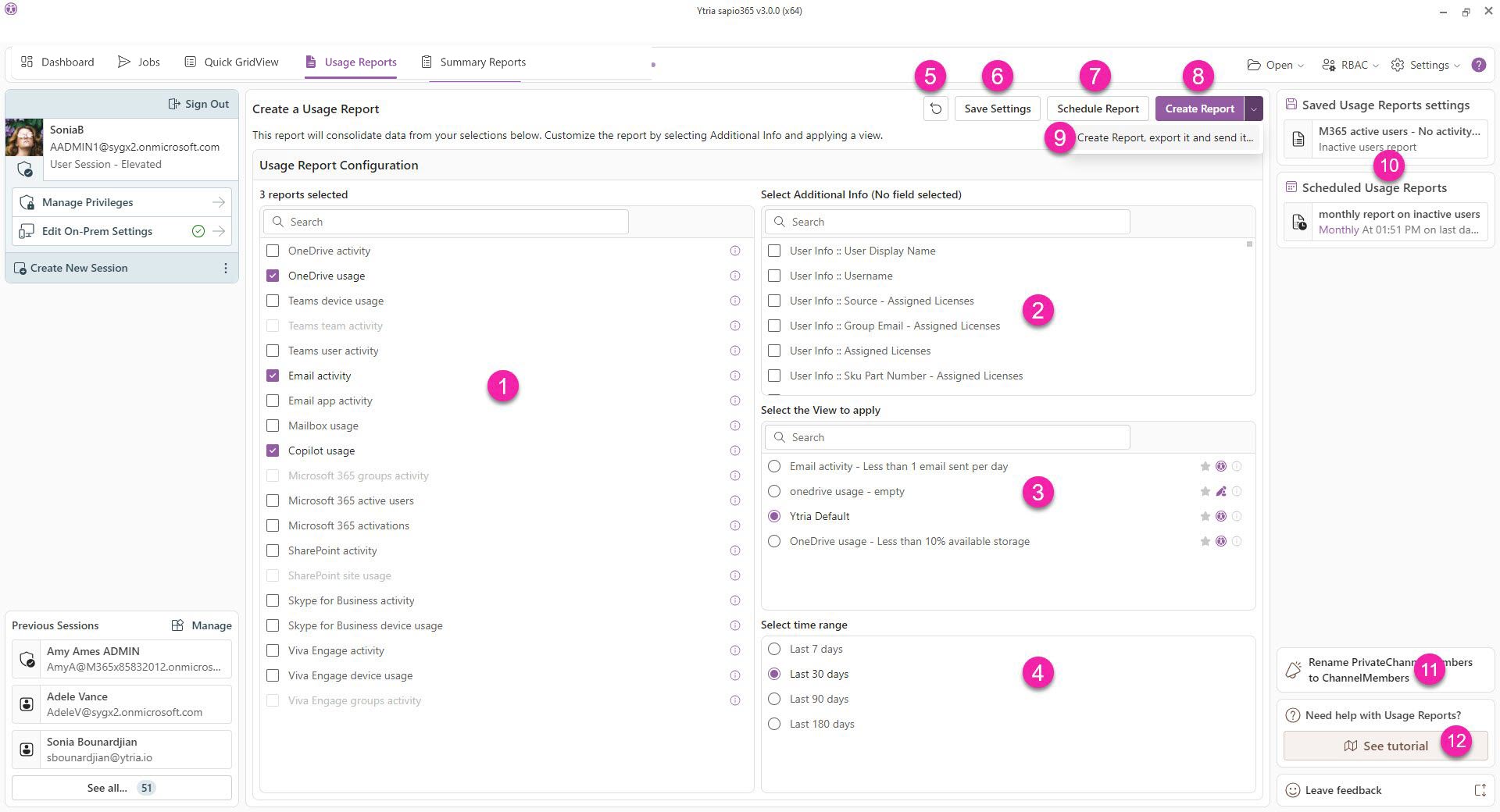
Task: Uncheck the OneDrive usage checkbox
Action: point(273,276)
